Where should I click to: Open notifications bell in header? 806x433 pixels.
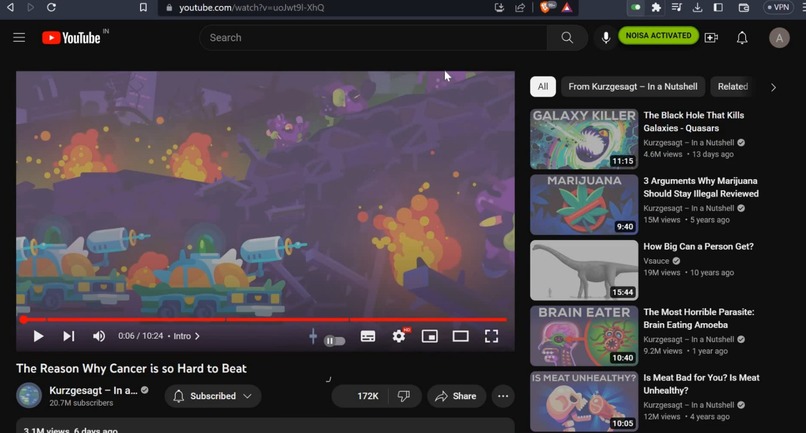[x=742, y=38]
